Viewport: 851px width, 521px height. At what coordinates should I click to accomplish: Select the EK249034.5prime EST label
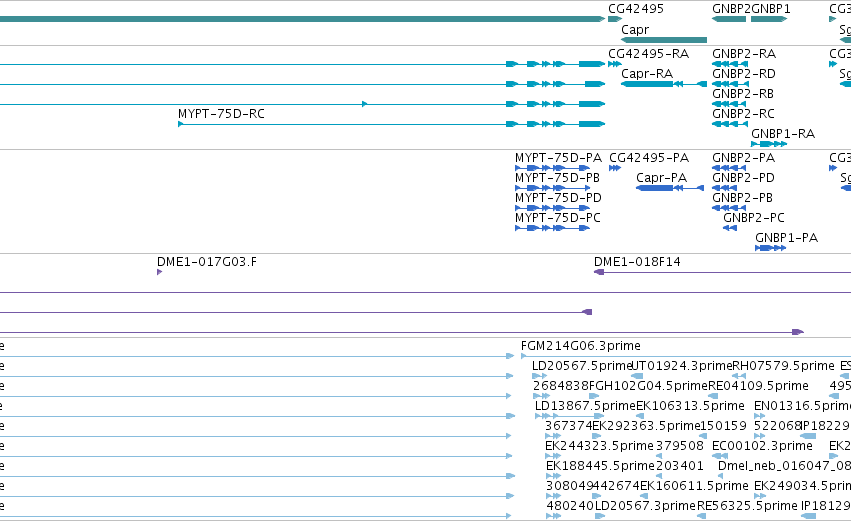pyautogui.click(x=802, y=486)
